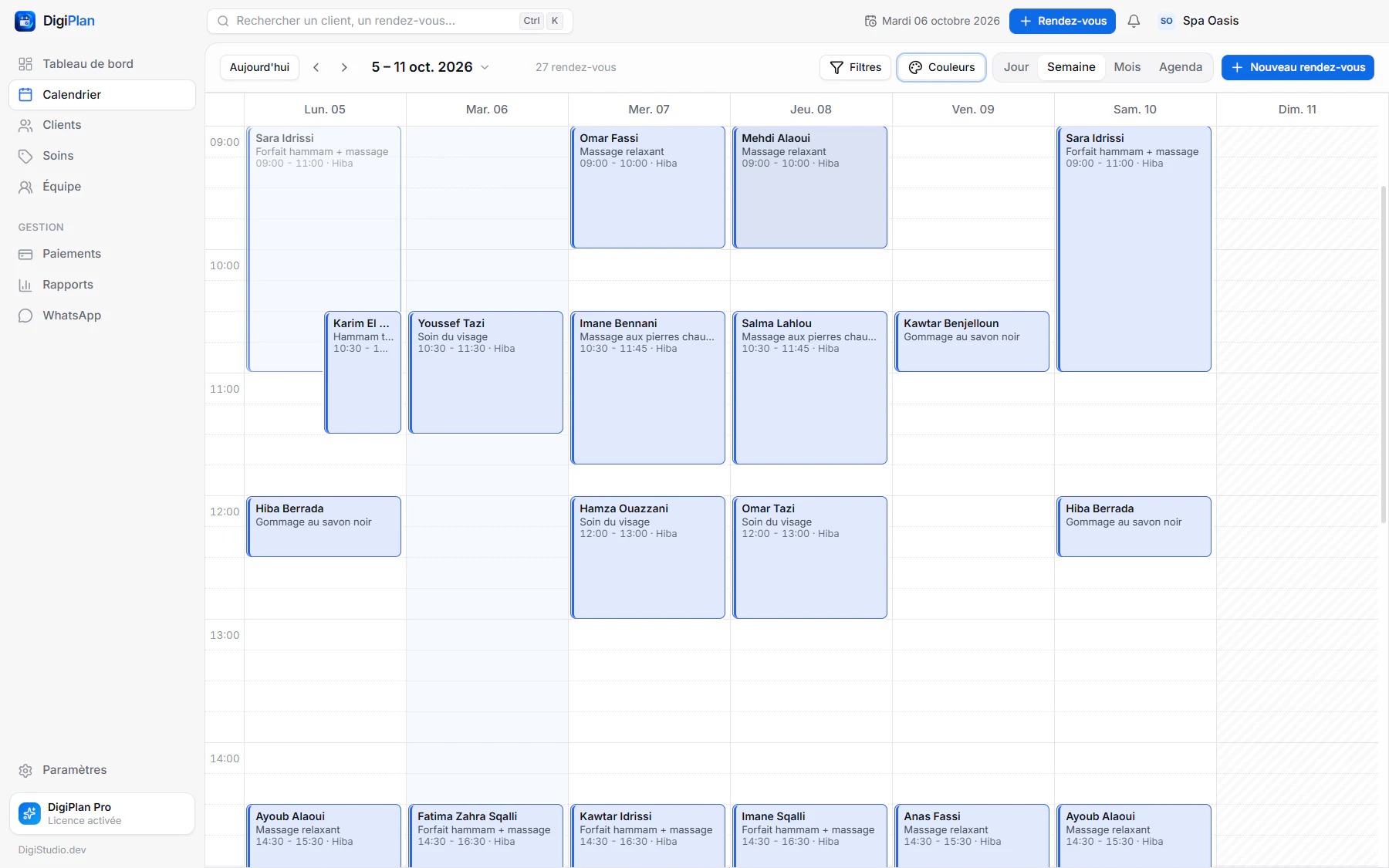This screenshot has width=1389, height=868.
Task: Click the Rapports chart icon
Action: [x=25, y=285]
